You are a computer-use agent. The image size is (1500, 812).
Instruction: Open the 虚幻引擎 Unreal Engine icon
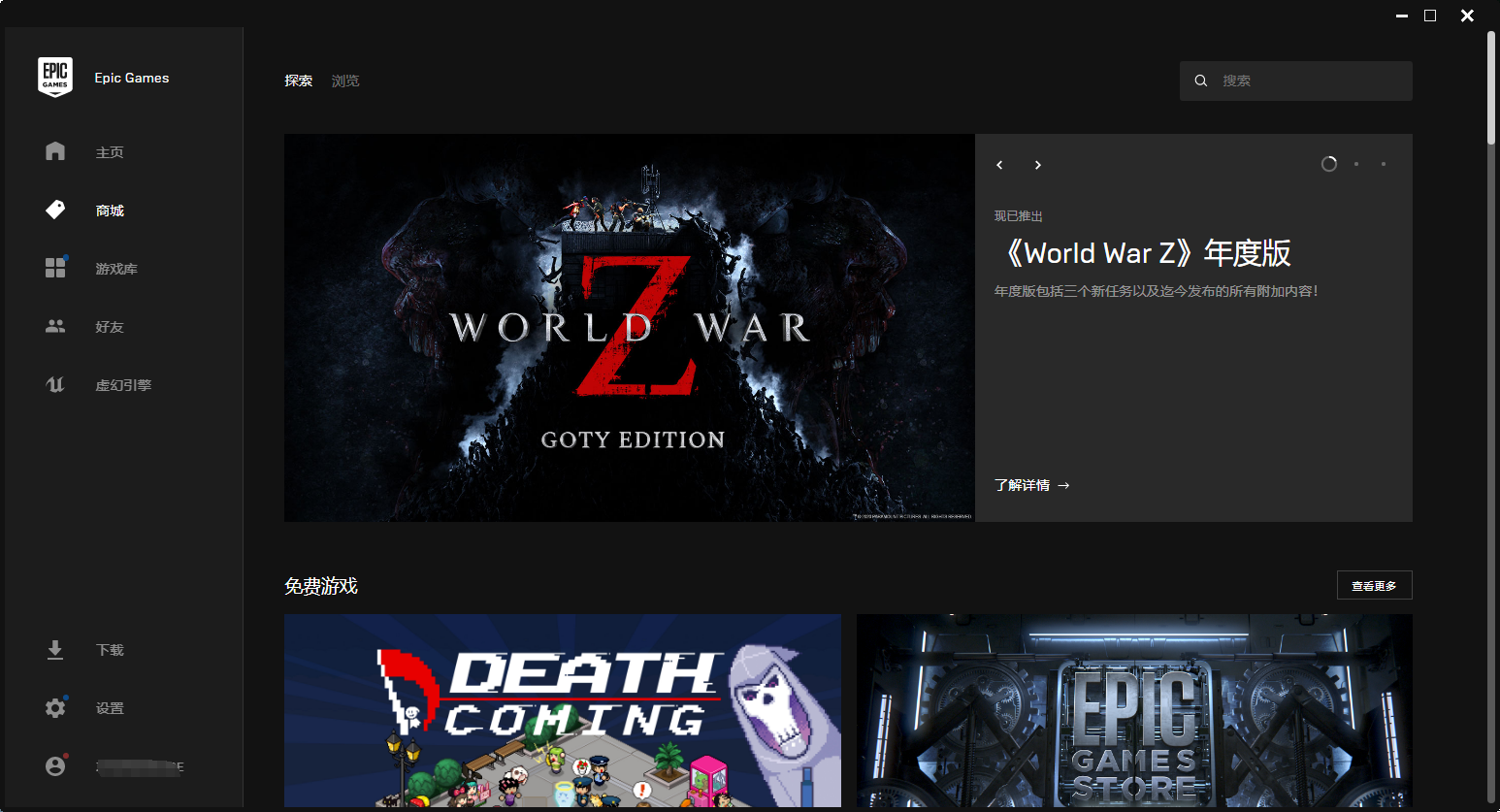pos(55,384)
